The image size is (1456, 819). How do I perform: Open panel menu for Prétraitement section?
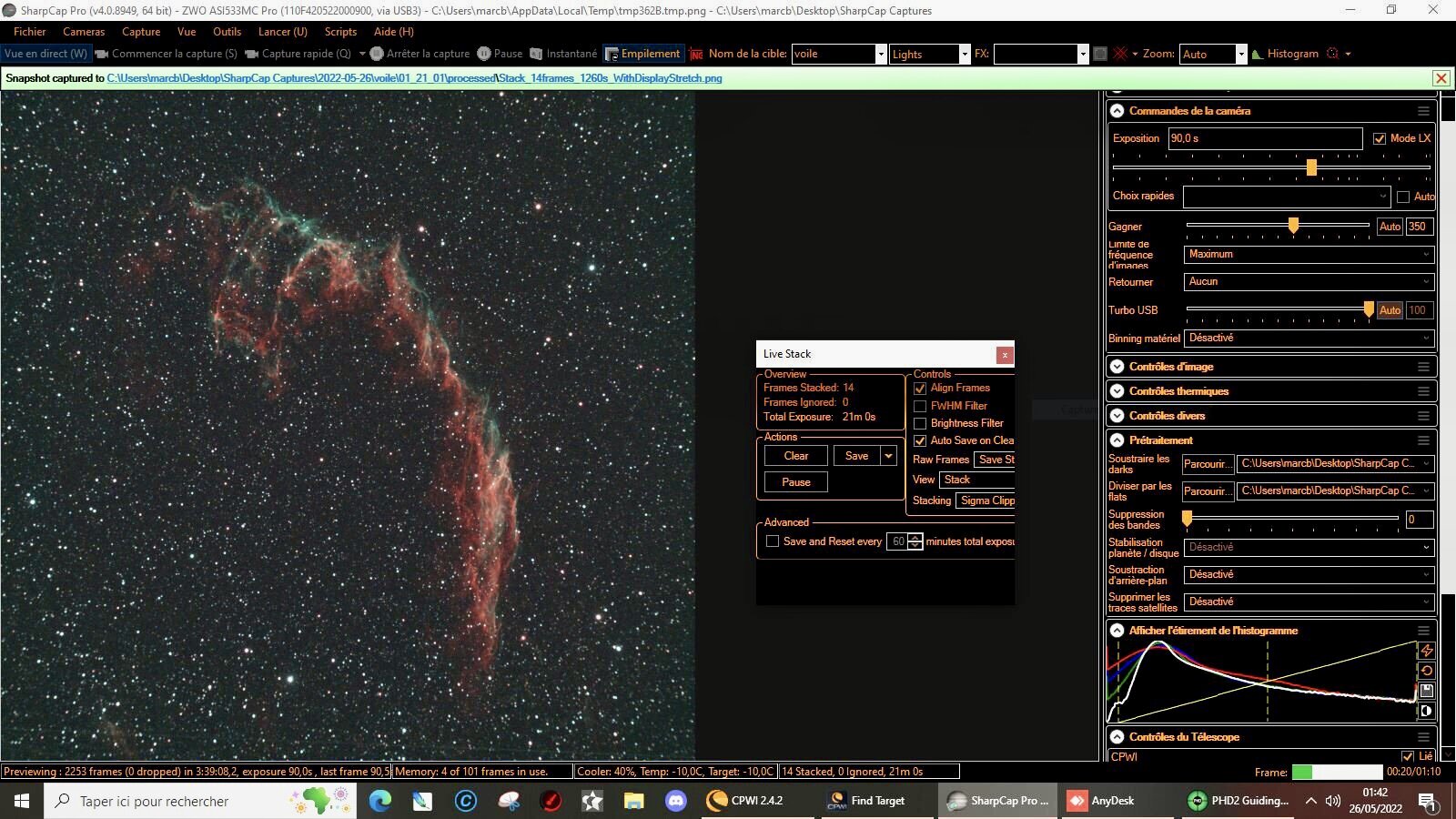coord(1423,440)
